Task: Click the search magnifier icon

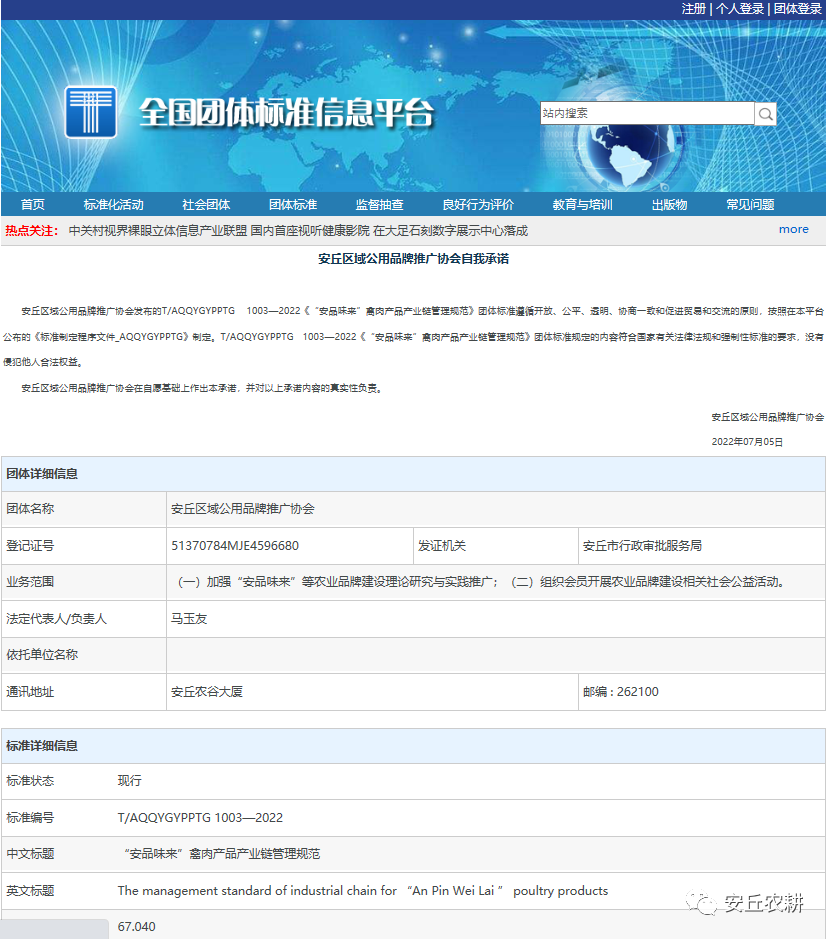Action: pyautogui.click(x=766, y=114)
